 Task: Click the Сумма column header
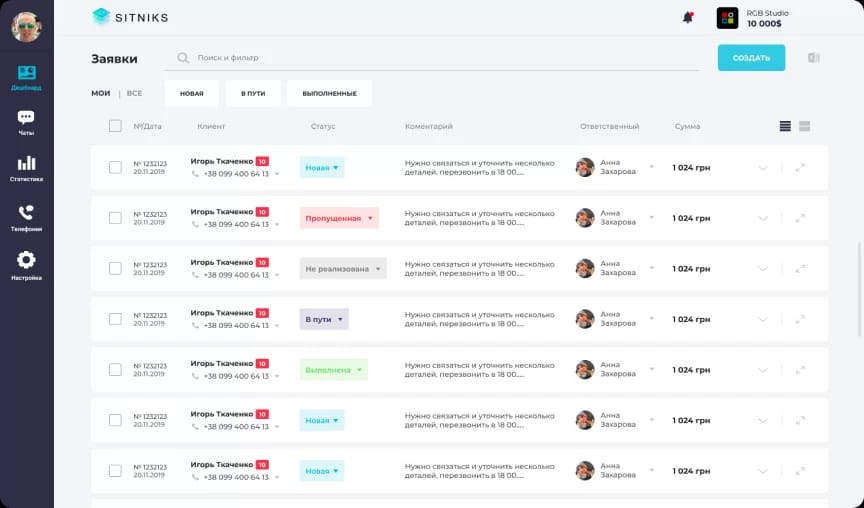coord(687,126)
